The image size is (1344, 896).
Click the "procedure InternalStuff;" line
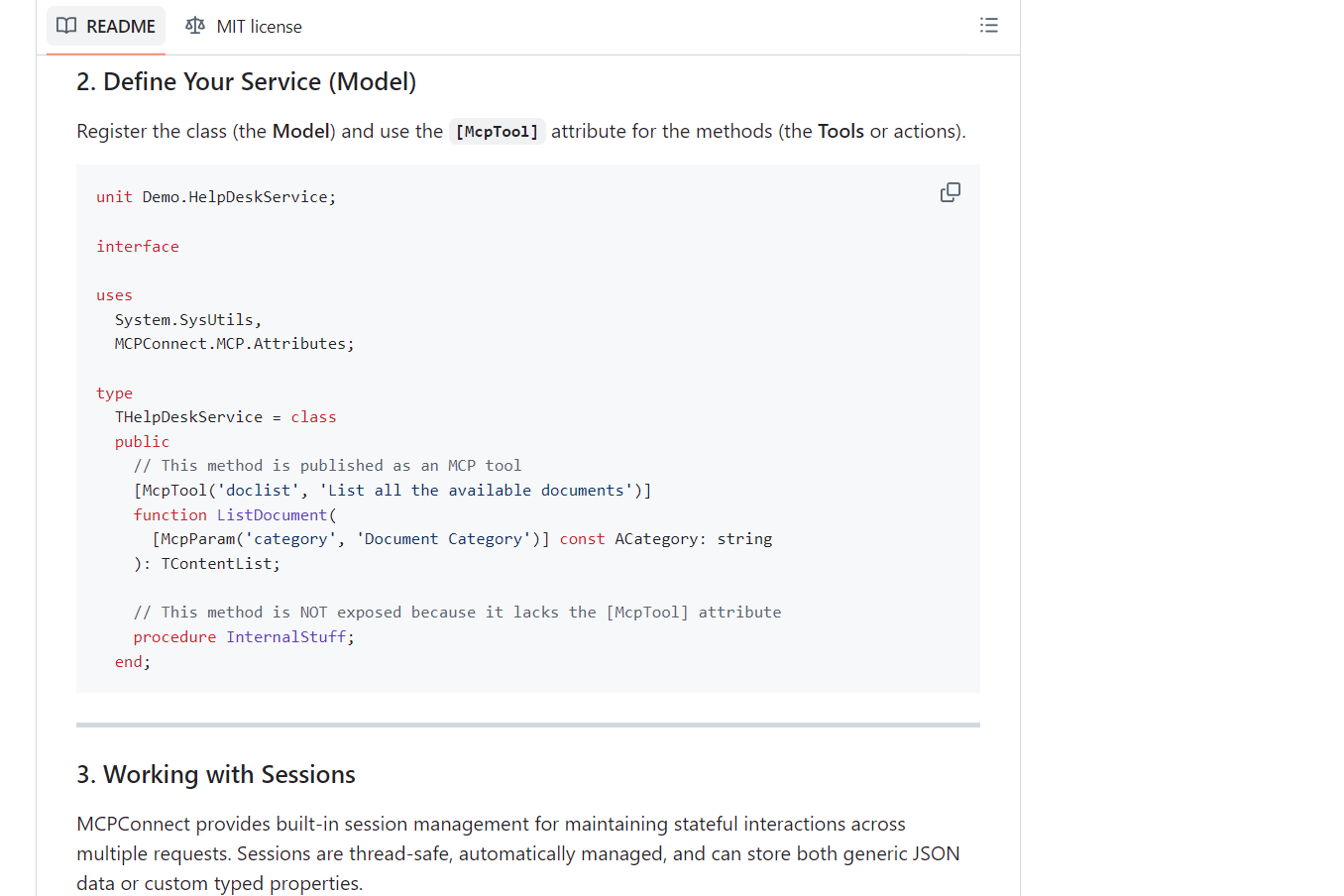click(x=244, y=637)
